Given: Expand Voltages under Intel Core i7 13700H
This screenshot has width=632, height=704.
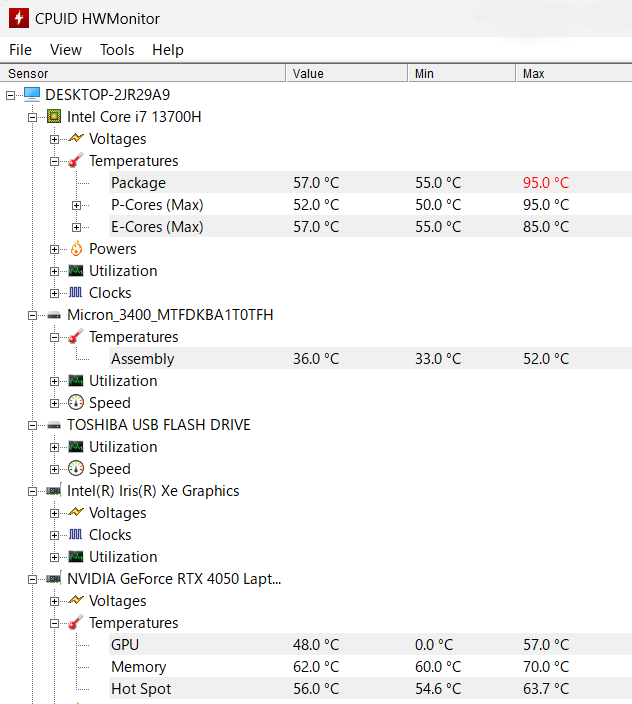Looking at the screenshot, I should tap(54, 139).
